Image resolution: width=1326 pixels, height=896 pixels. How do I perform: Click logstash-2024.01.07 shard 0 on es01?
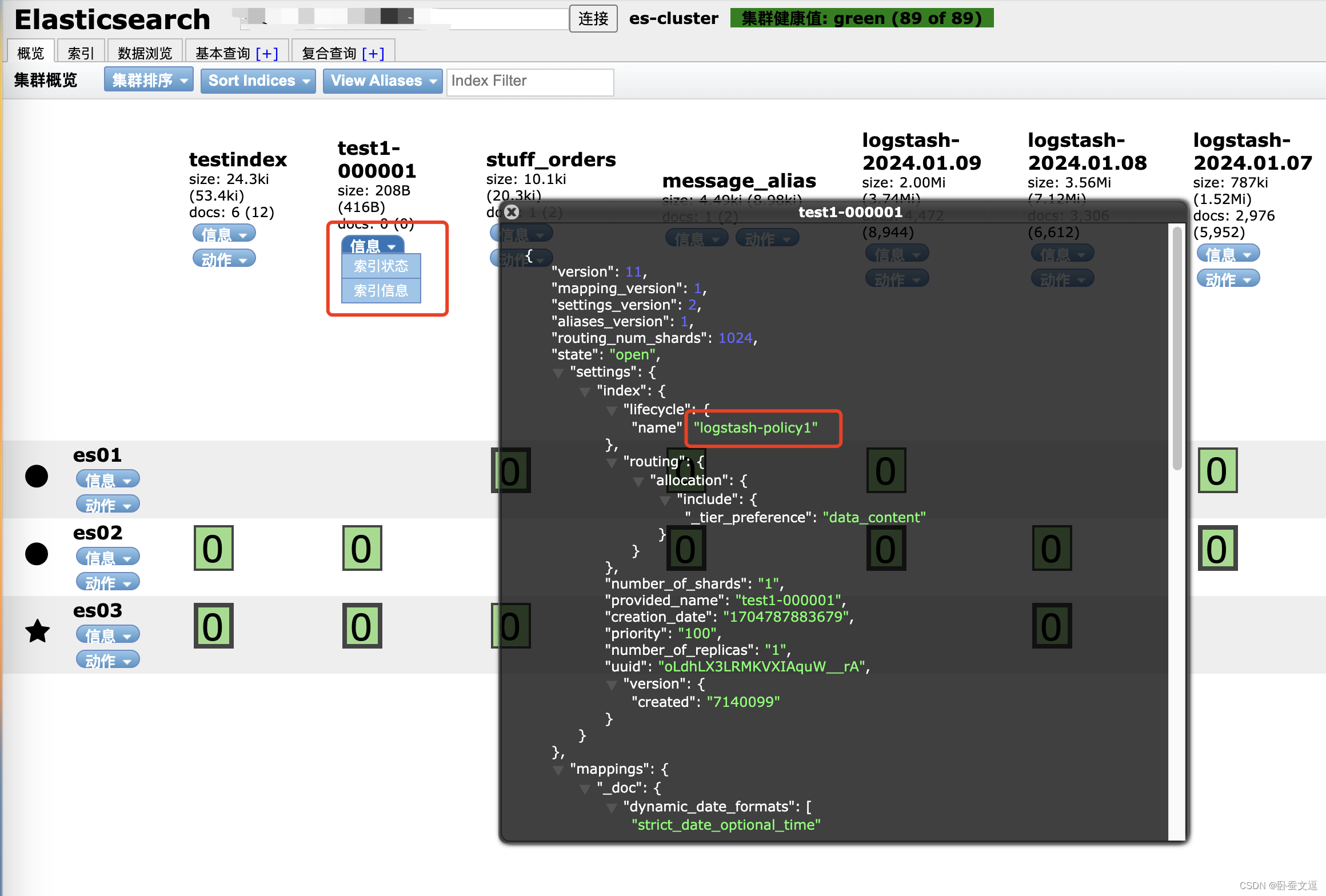1217,471
